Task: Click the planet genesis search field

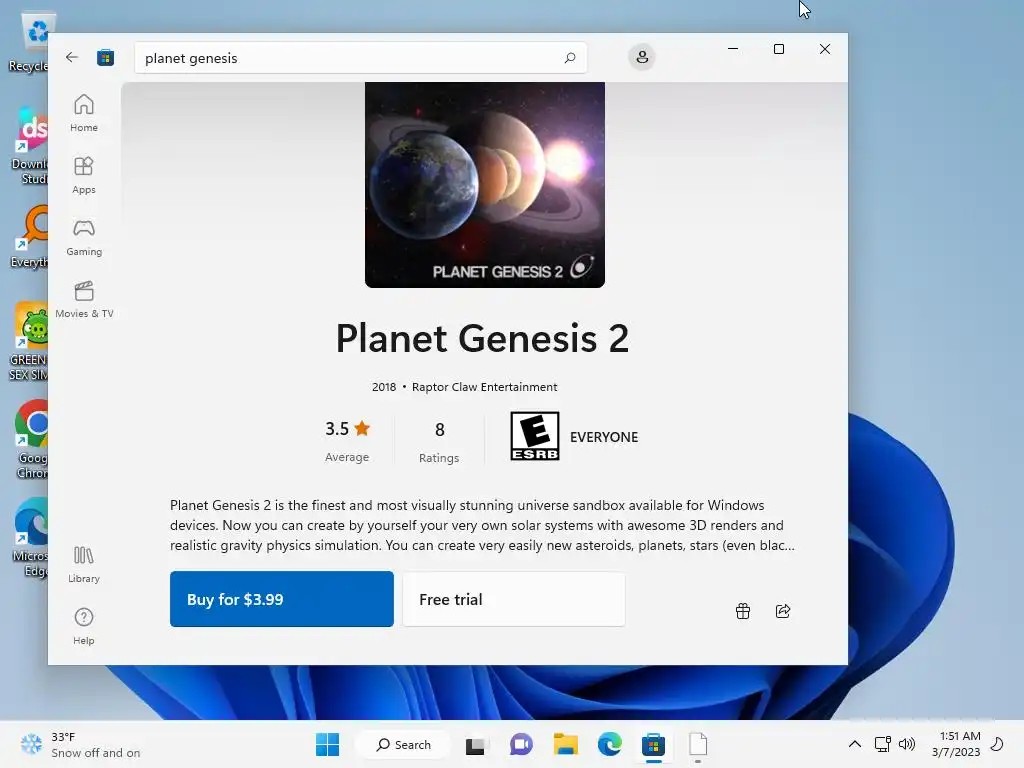Action: [x=360, y=58]
